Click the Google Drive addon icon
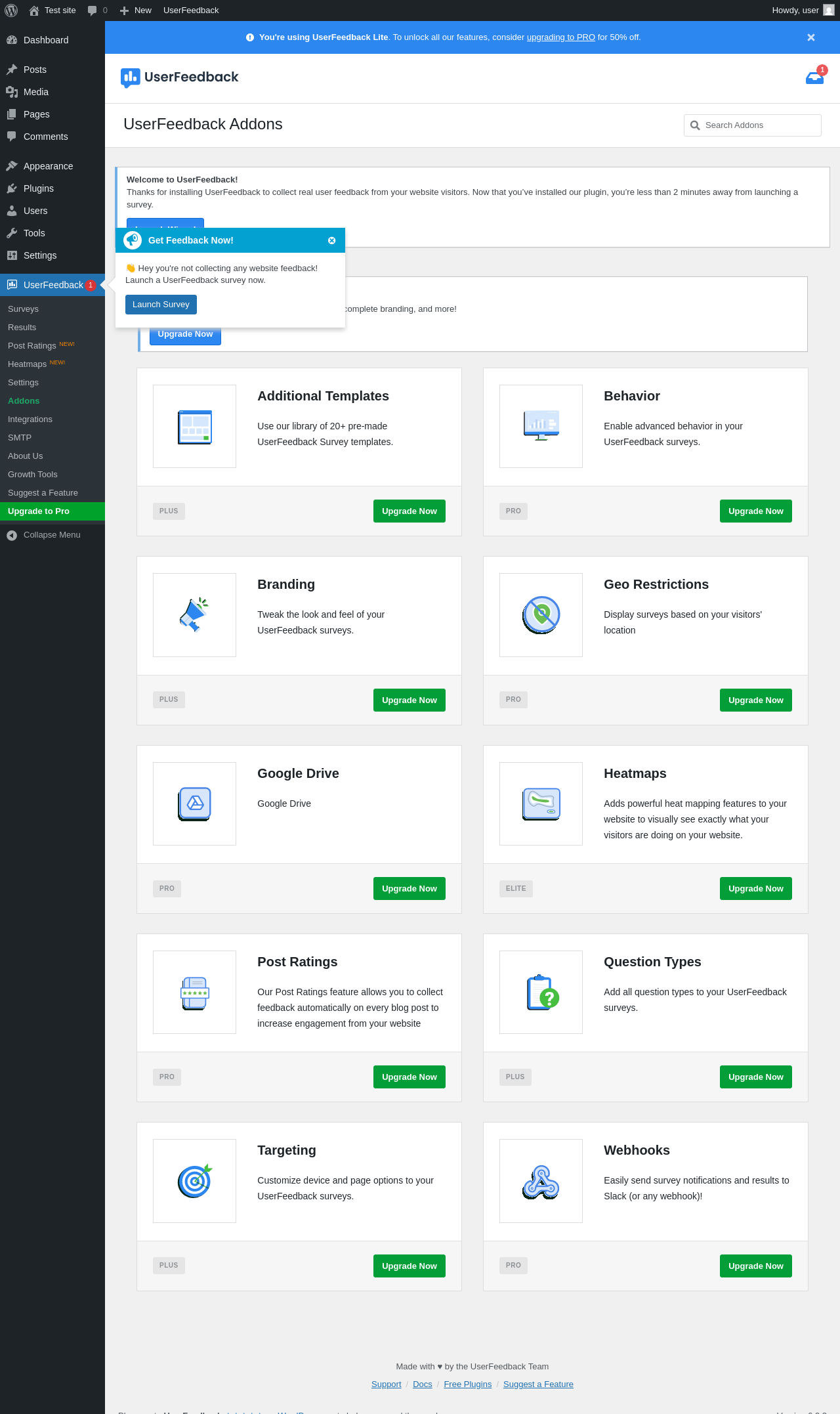This screenshot has width=840, height=1414. [194, 803]
